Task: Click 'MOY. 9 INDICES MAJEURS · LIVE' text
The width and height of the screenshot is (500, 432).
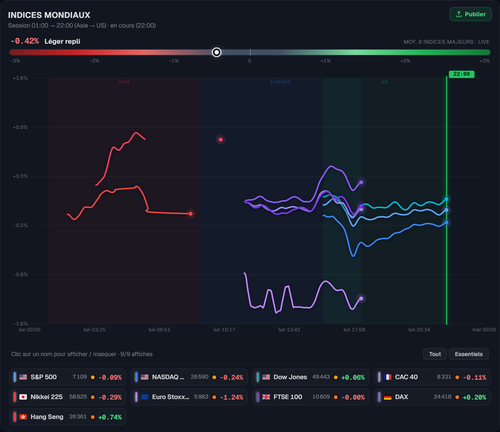Action: click(x=446, y=42)
